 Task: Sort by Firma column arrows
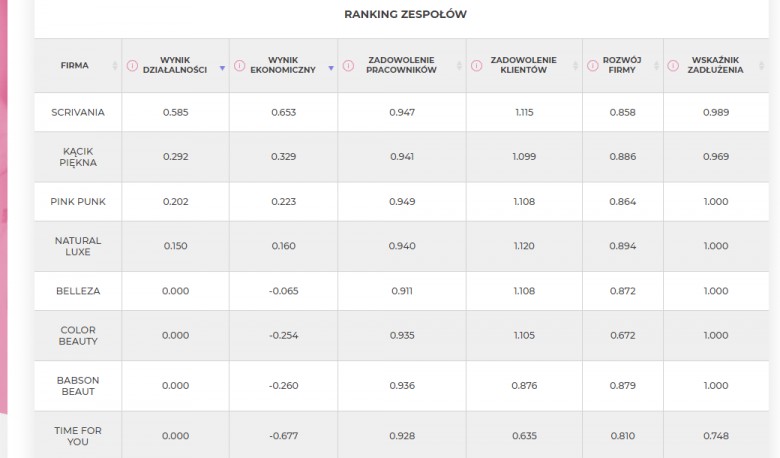click(x=115, y=66)
